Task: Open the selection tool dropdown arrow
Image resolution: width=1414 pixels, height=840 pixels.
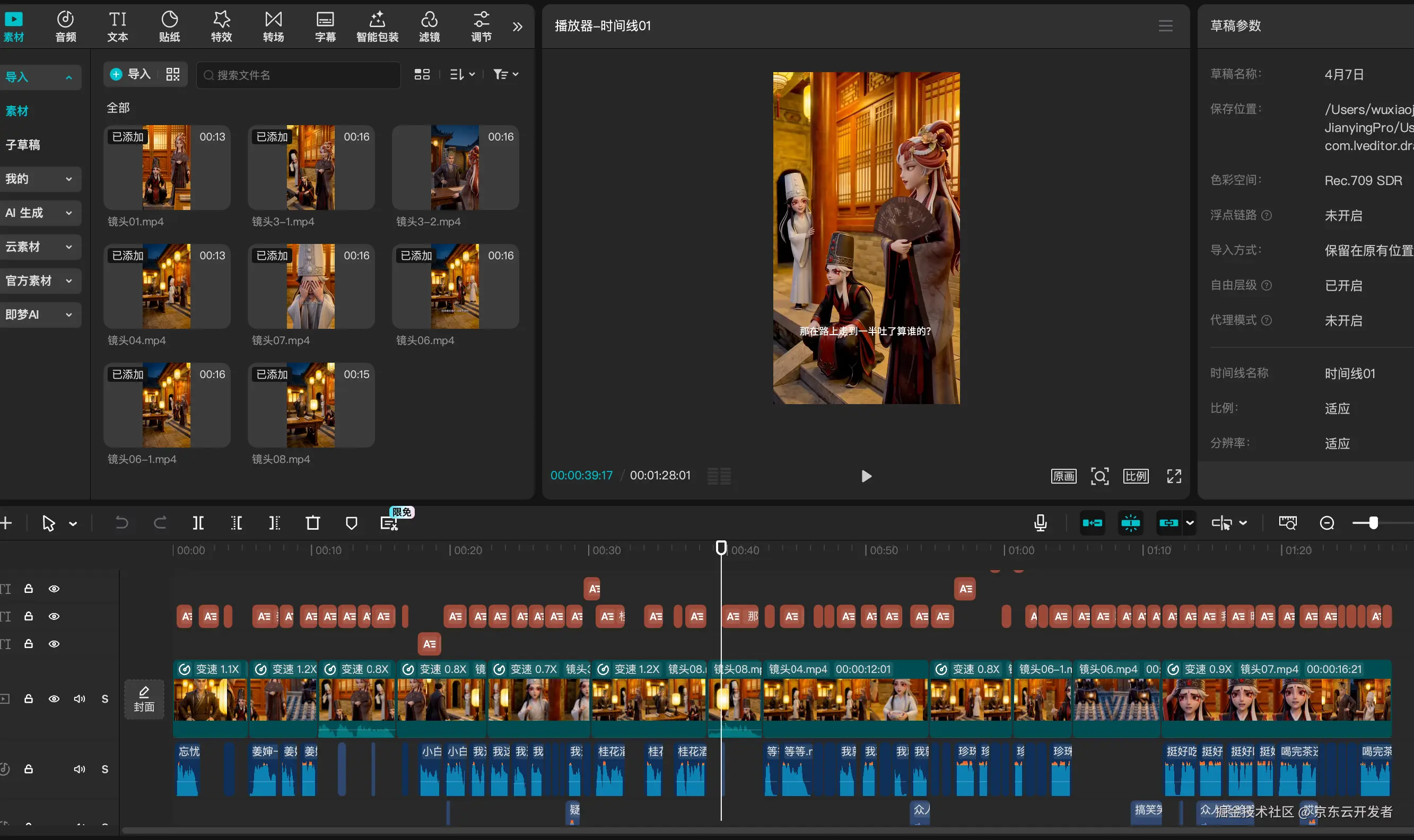Action: click(x=73, y=523)
